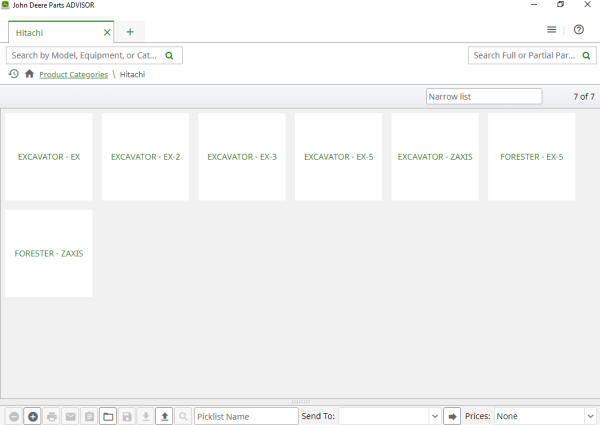
Task: Open the FORESTER - EX-5 category tile
Action: click(532, 157)
